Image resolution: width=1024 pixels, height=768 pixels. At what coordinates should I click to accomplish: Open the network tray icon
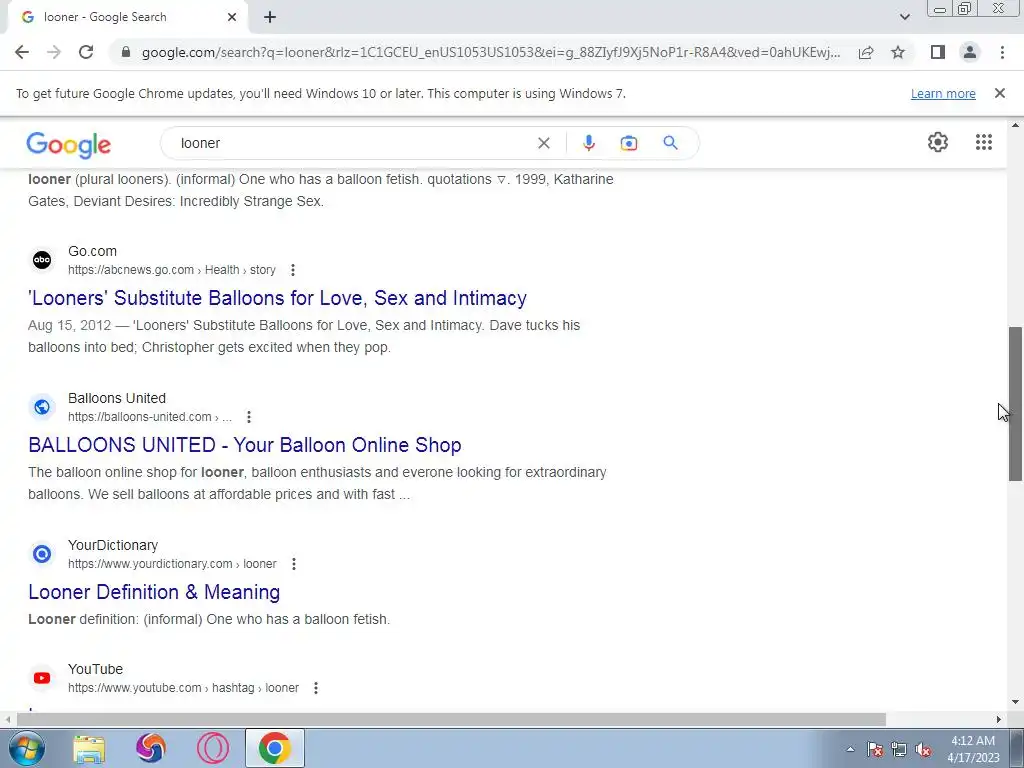(x=899, y=749)
